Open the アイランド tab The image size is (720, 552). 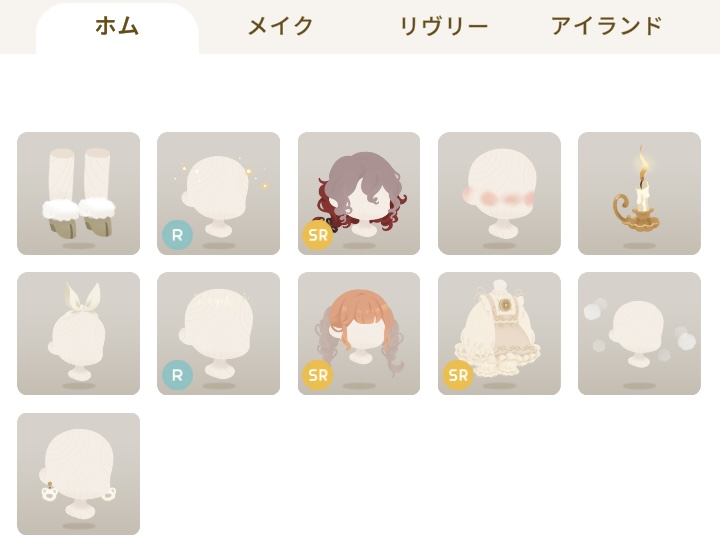tap(607, 26)
